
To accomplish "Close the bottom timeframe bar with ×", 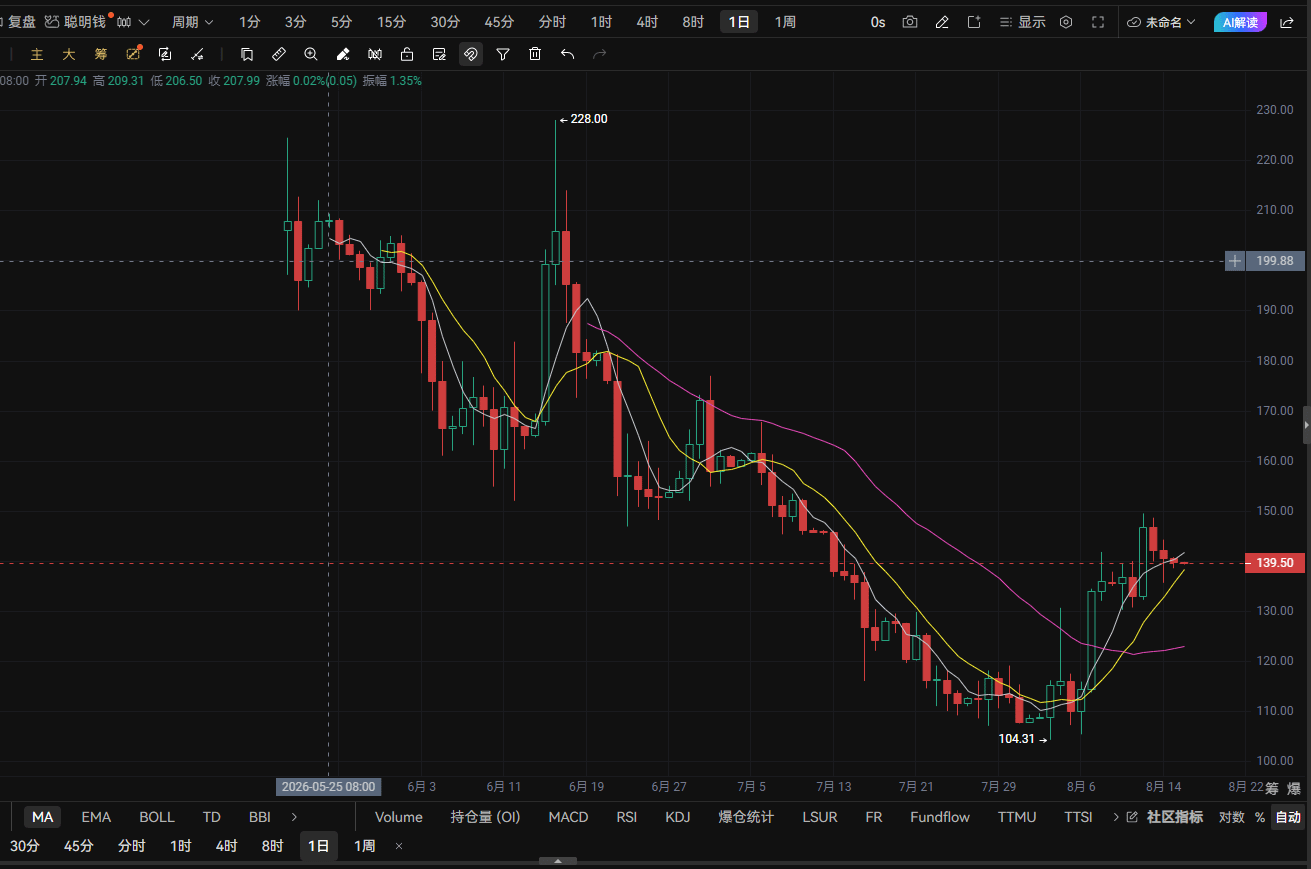I will 399,846.
